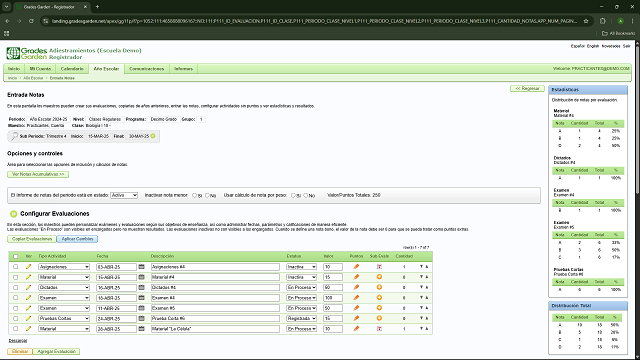
Task: Click the Grades Garden logo
Action: pyautogui.click(x=27, y=53)
